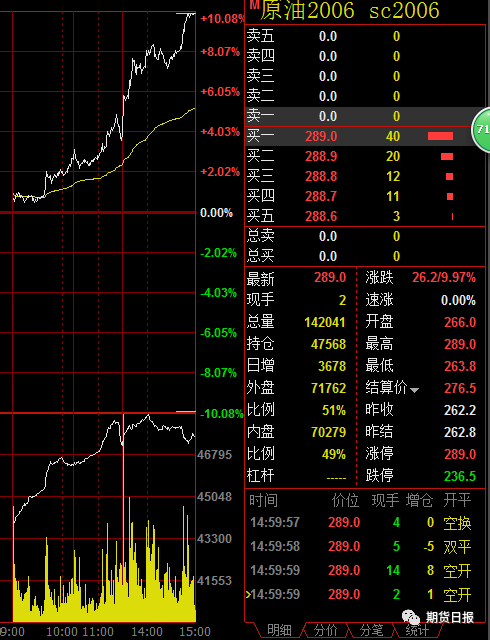Click the 14:00 time axis label
The height and width of the screenshot is (640, 490).
[x=147, y=632]
